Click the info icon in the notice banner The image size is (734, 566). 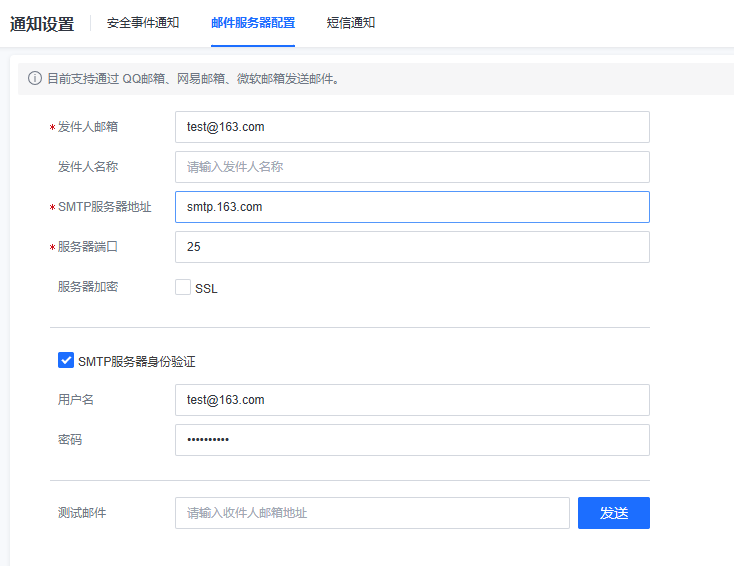tap(35, 78)
